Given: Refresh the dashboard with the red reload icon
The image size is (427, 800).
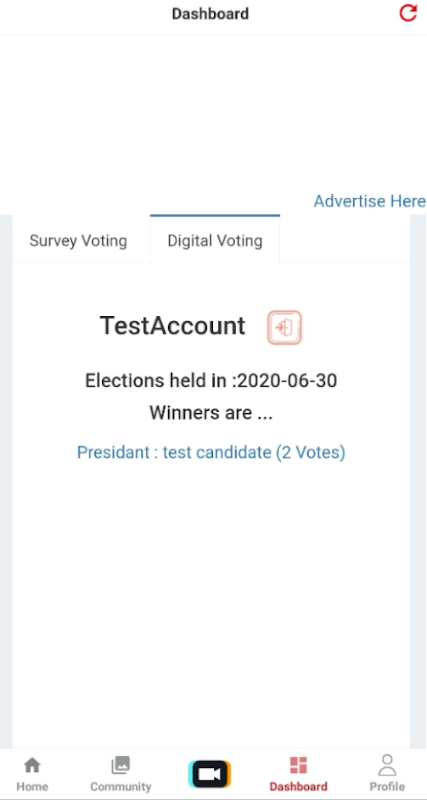Looking at the screenshot, I should (x=408, y=13).
